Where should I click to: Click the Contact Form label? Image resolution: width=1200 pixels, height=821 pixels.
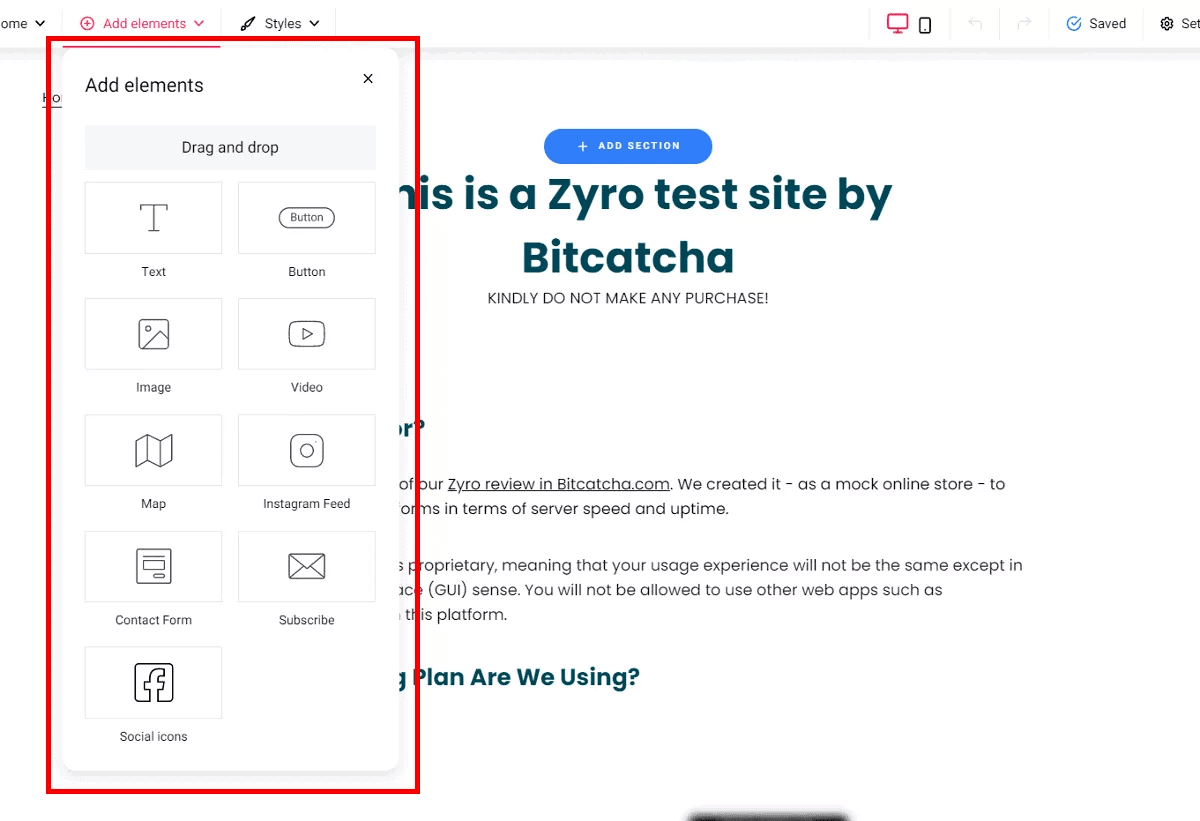click(153, 620)
